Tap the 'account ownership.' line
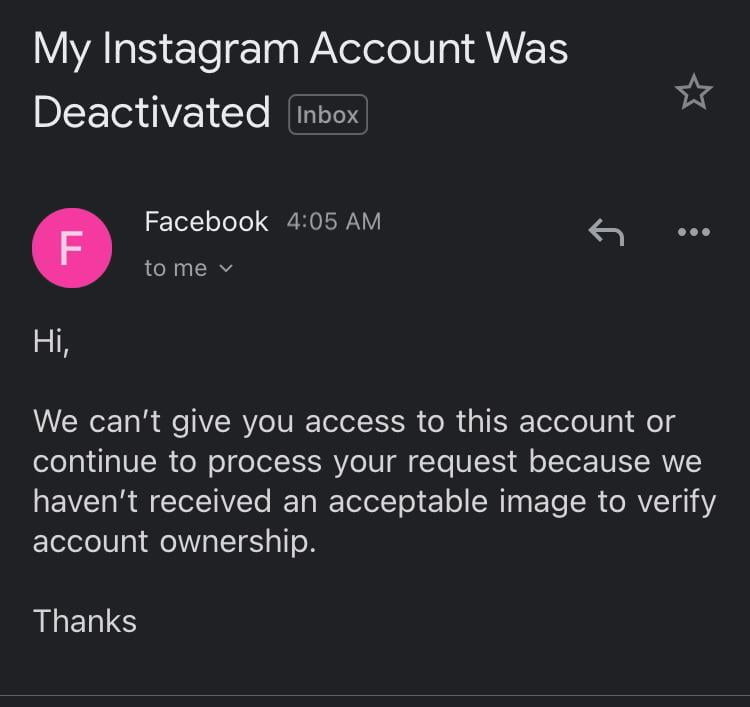Screen dimensions: 750x707 [174, 541]
